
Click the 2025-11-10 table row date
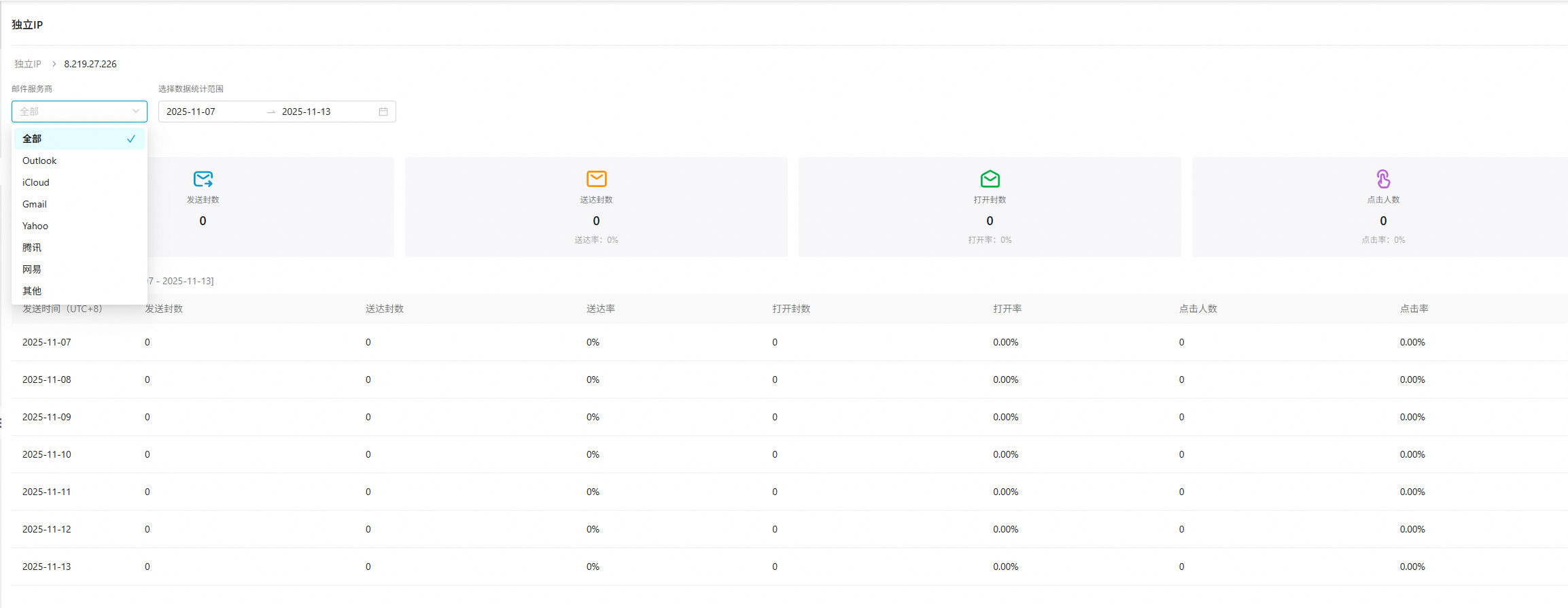pos(47,454)
